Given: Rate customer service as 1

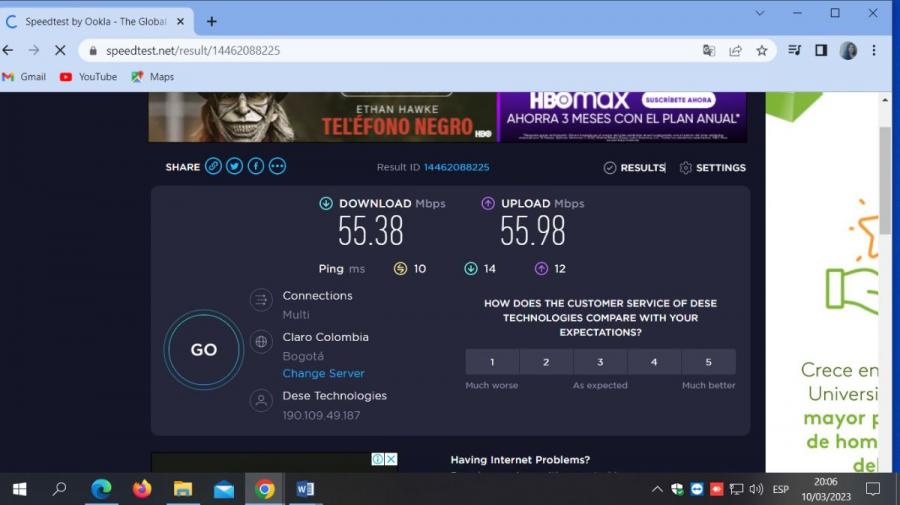Looking at the screenshot, I should [492, 362].
